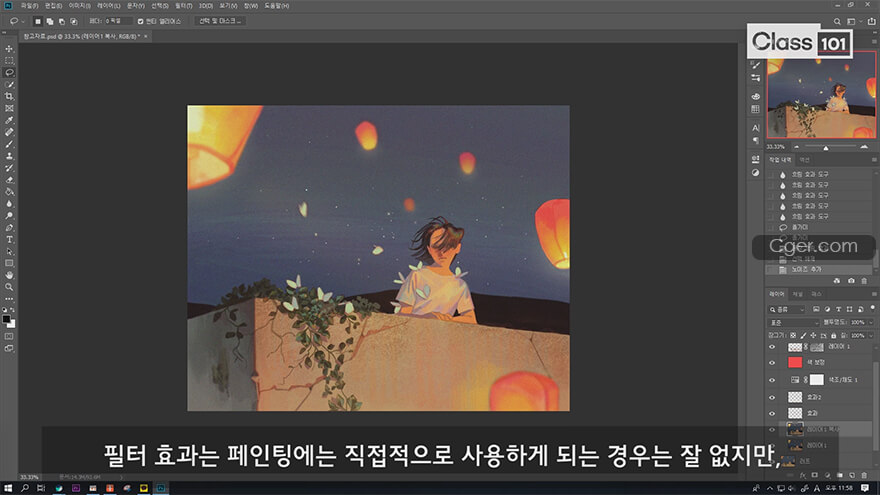Hide the 색조/채도 1 adjustment layer
The width and height of the screenshot is (880, 495).
[772, 380]
